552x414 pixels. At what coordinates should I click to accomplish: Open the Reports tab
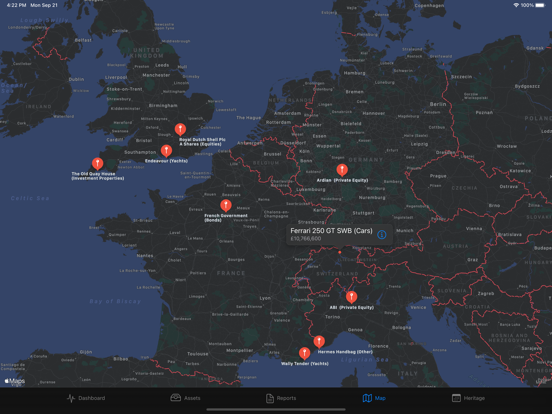[281, 398]
